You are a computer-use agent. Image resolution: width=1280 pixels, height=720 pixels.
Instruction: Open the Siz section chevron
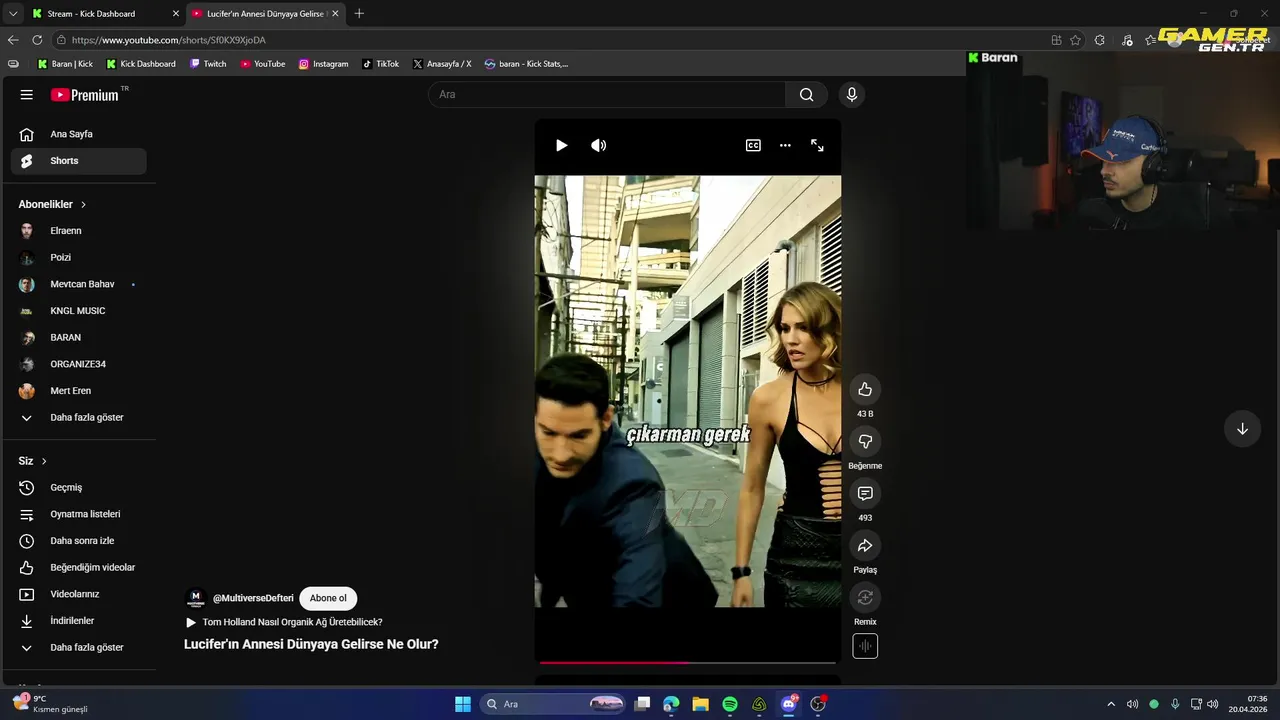click(x=44, y=461)
